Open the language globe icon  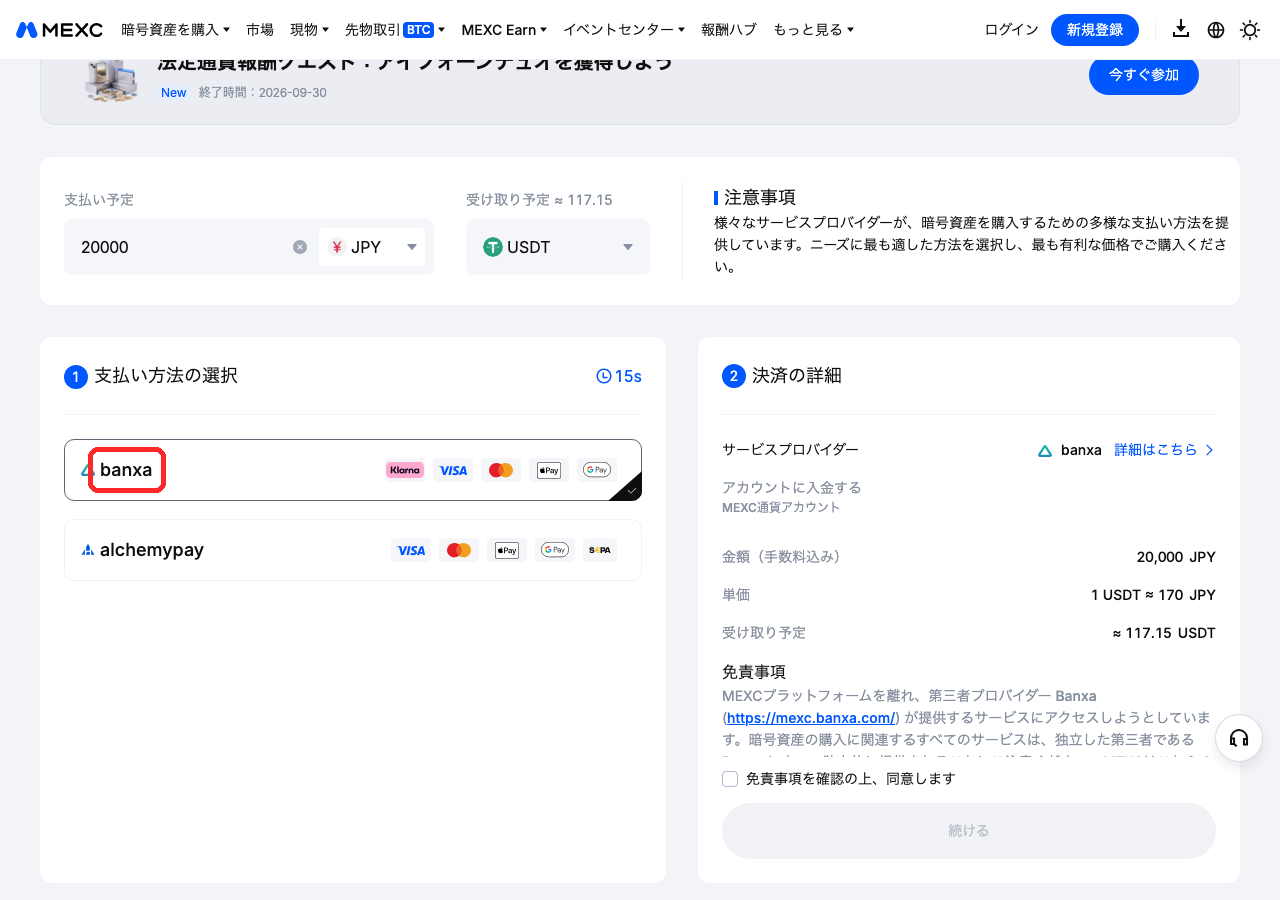[x=1216, y=30]
